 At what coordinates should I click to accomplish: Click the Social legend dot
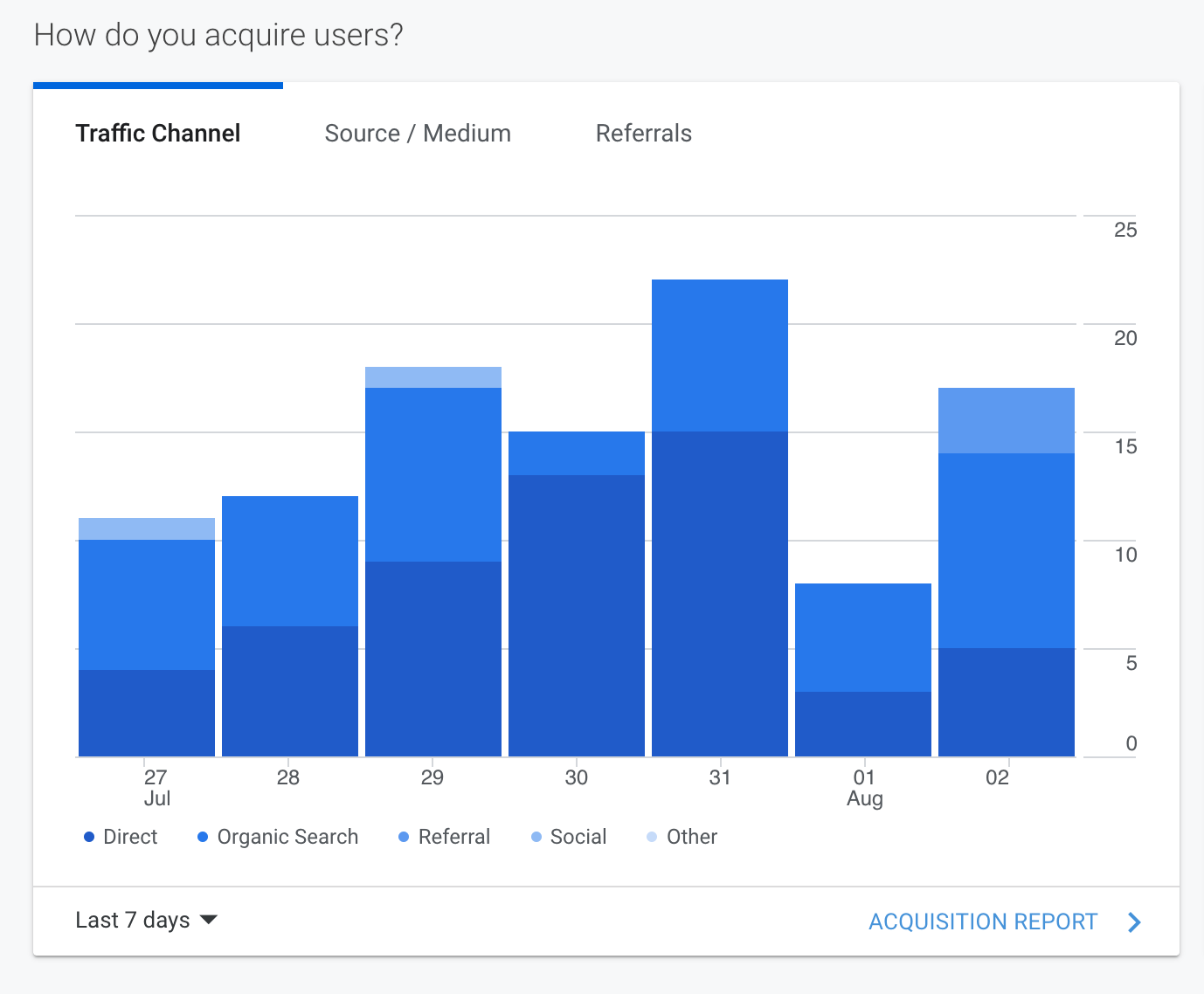[536, 837]
